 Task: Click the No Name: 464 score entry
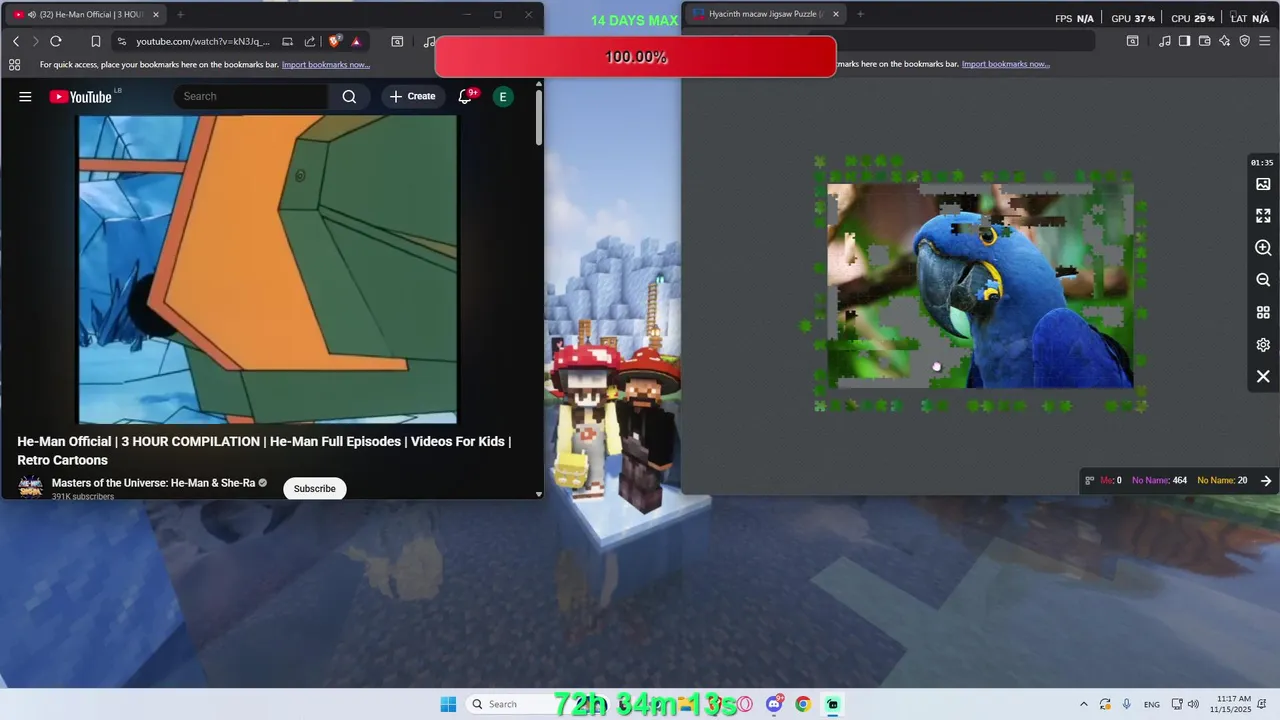click(1159, 480)
